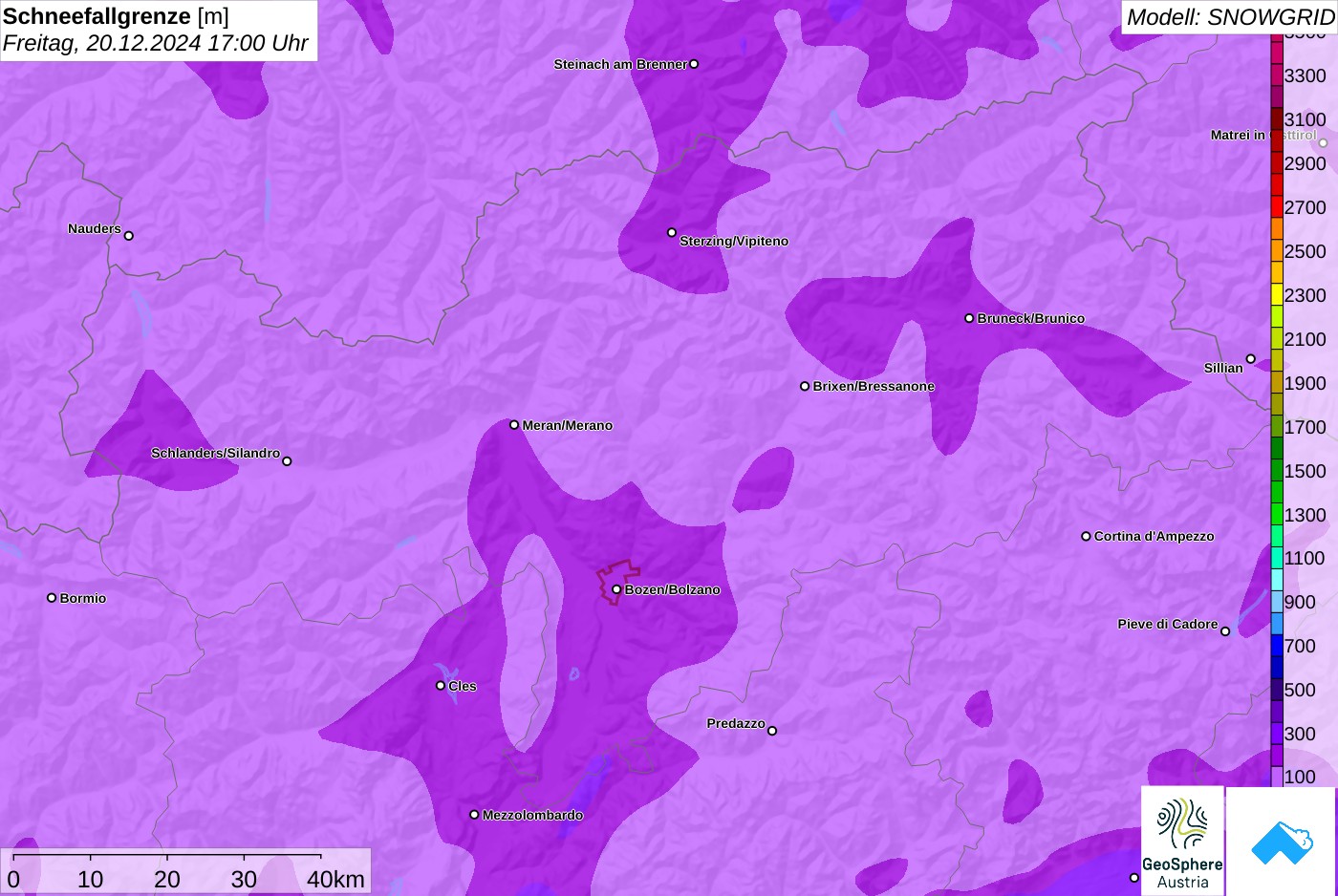Click the Meran/Merano city marker dot
This screenshot has width=1338, height=896.
(x=514, y=425)
